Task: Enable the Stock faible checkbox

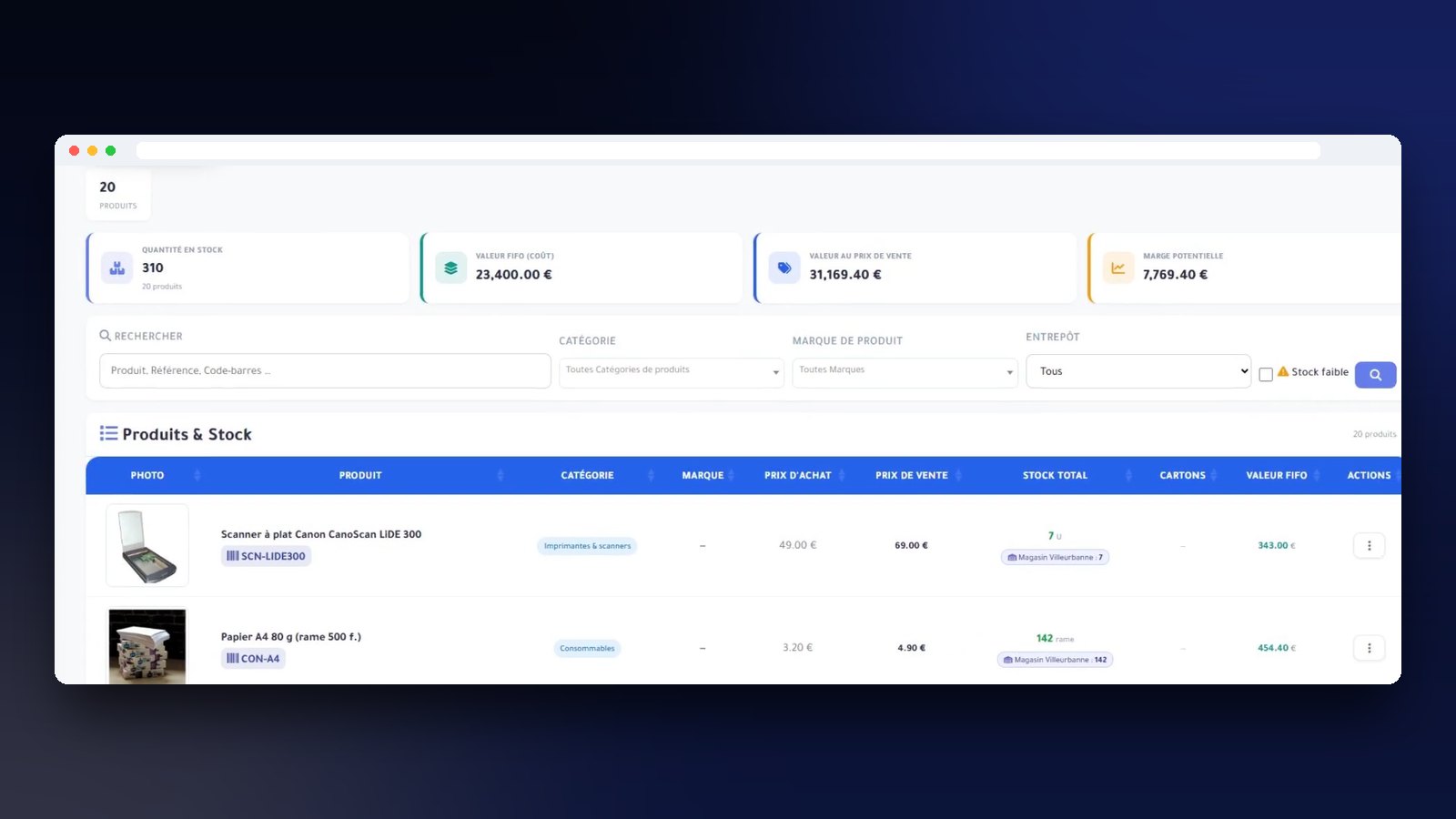Action: point(1265,374)
